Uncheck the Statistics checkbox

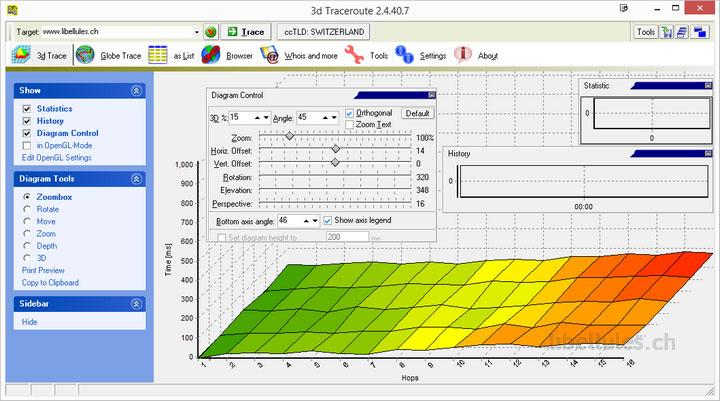click(x=27, y=108)
